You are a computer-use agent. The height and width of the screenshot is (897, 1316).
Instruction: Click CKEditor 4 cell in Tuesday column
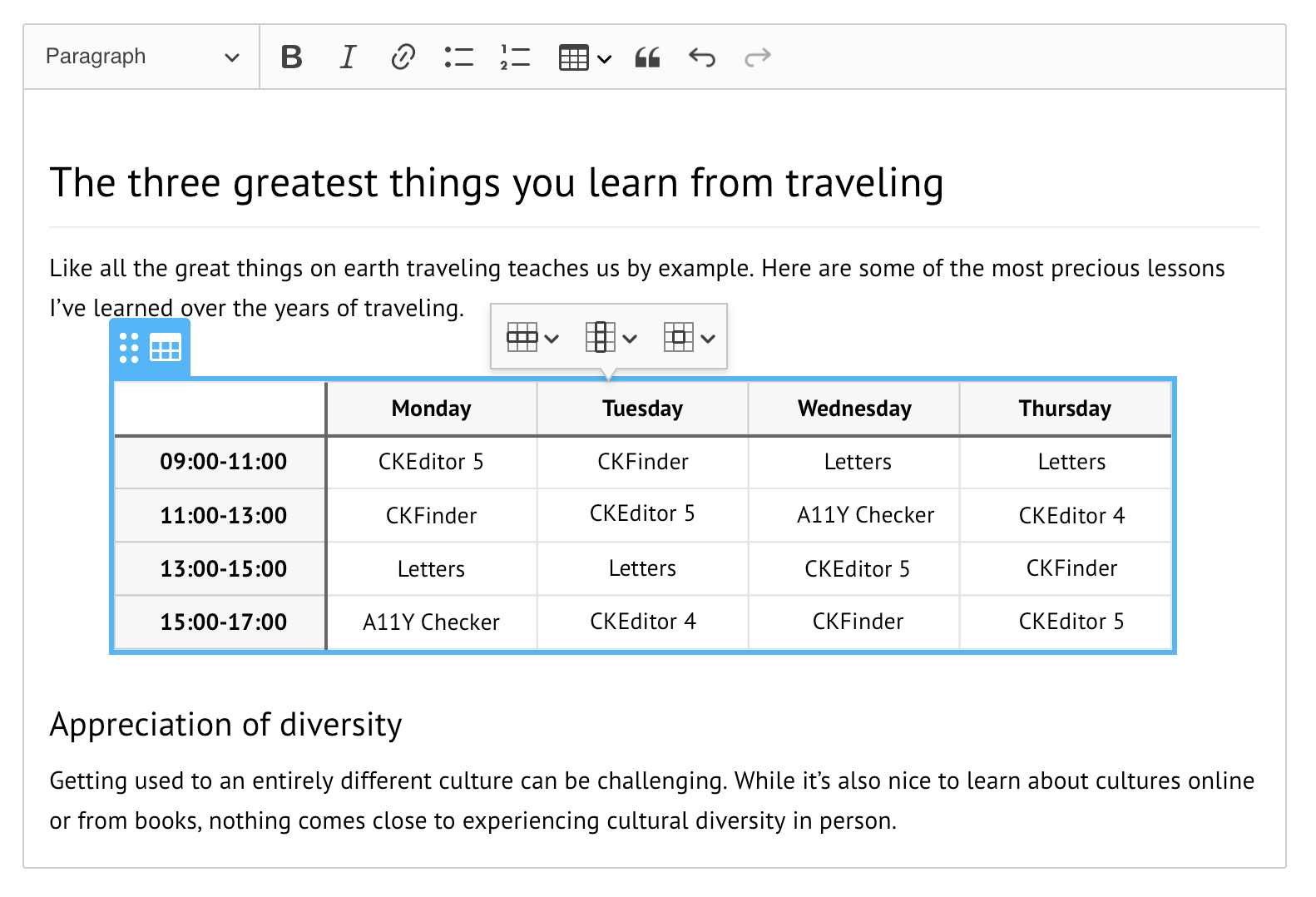(x=643, y=622)
